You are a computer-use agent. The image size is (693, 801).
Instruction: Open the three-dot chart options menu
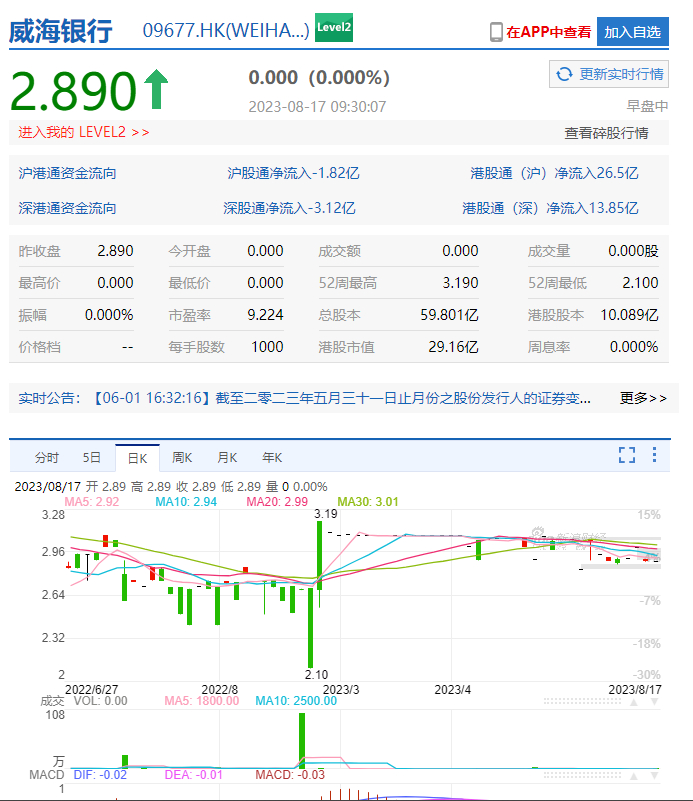654,455
